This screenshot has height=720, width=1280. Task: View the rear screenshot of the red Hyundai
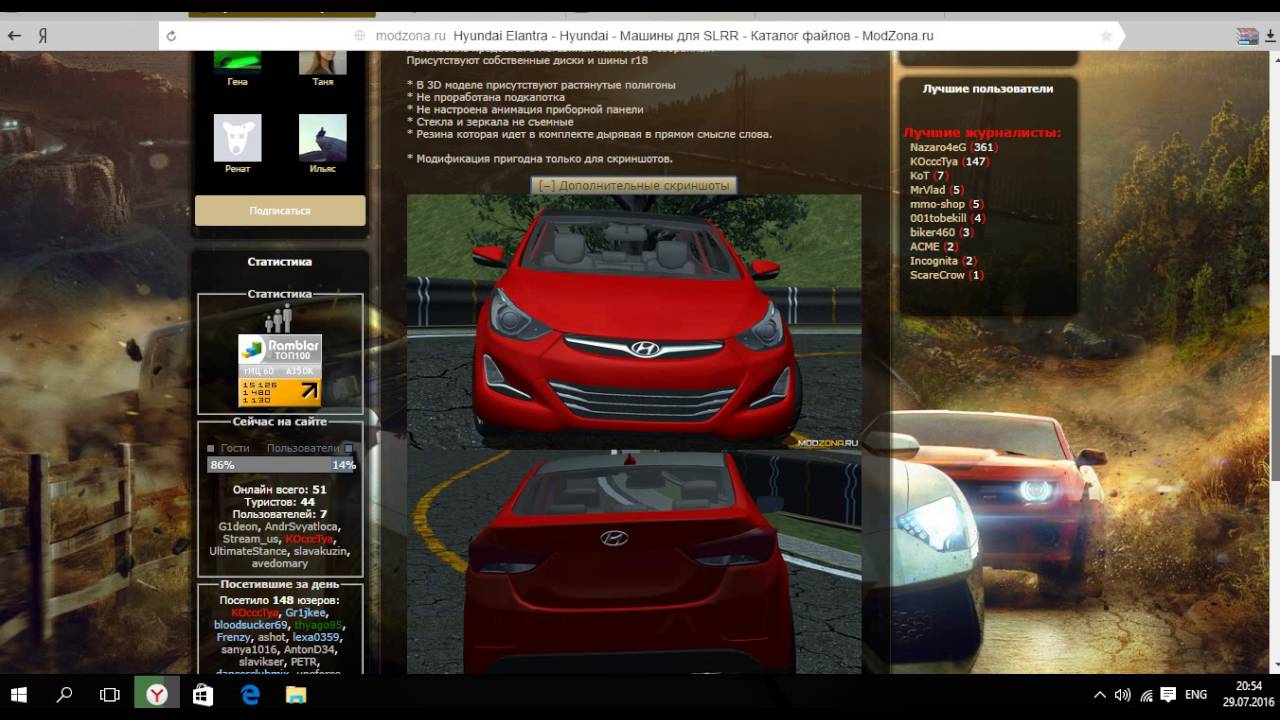click(x=634, y=561)
